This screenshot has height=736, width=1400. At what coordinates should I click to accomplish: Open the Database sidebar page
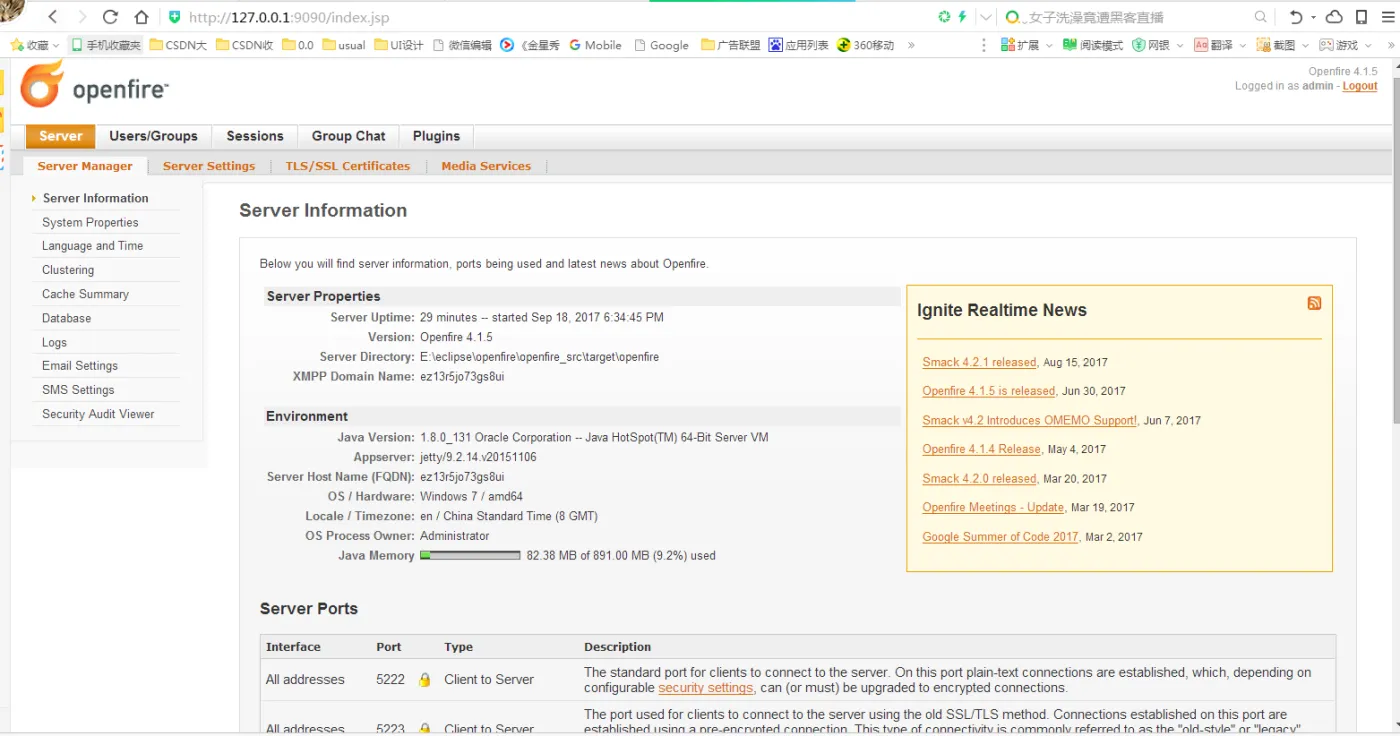pyautogui.click(x=66, y=318)
